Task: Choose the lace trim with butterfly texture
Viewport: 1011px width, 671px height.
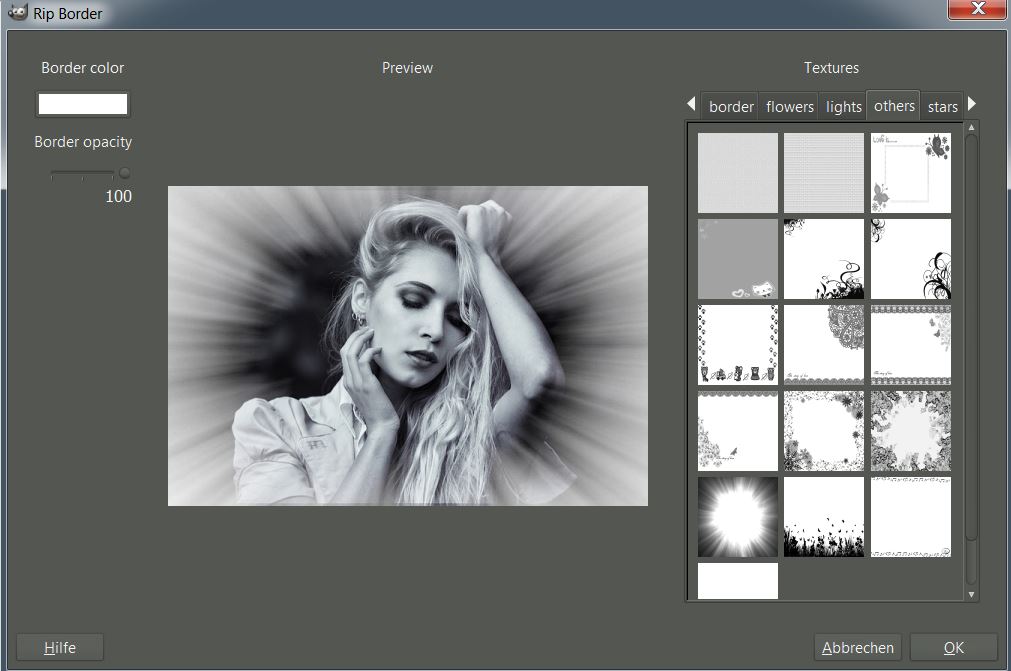Action: 910,345
